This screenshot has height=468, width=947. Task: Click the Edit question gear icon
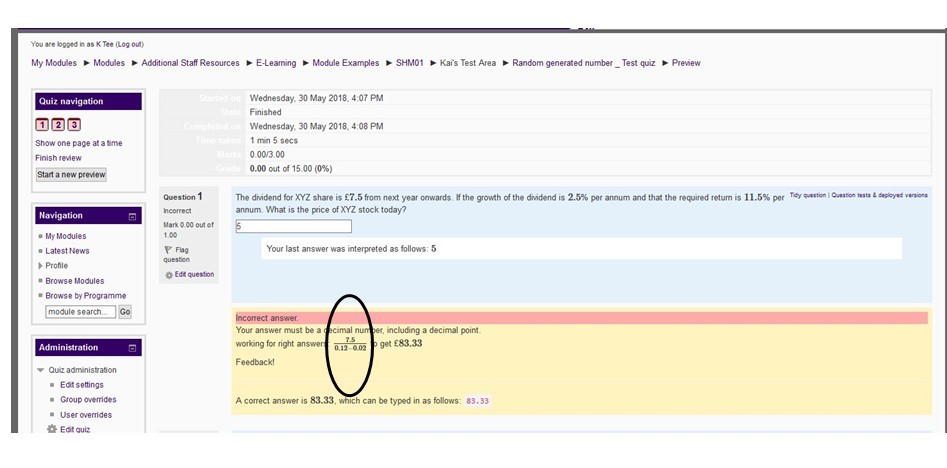pos(169,275)
